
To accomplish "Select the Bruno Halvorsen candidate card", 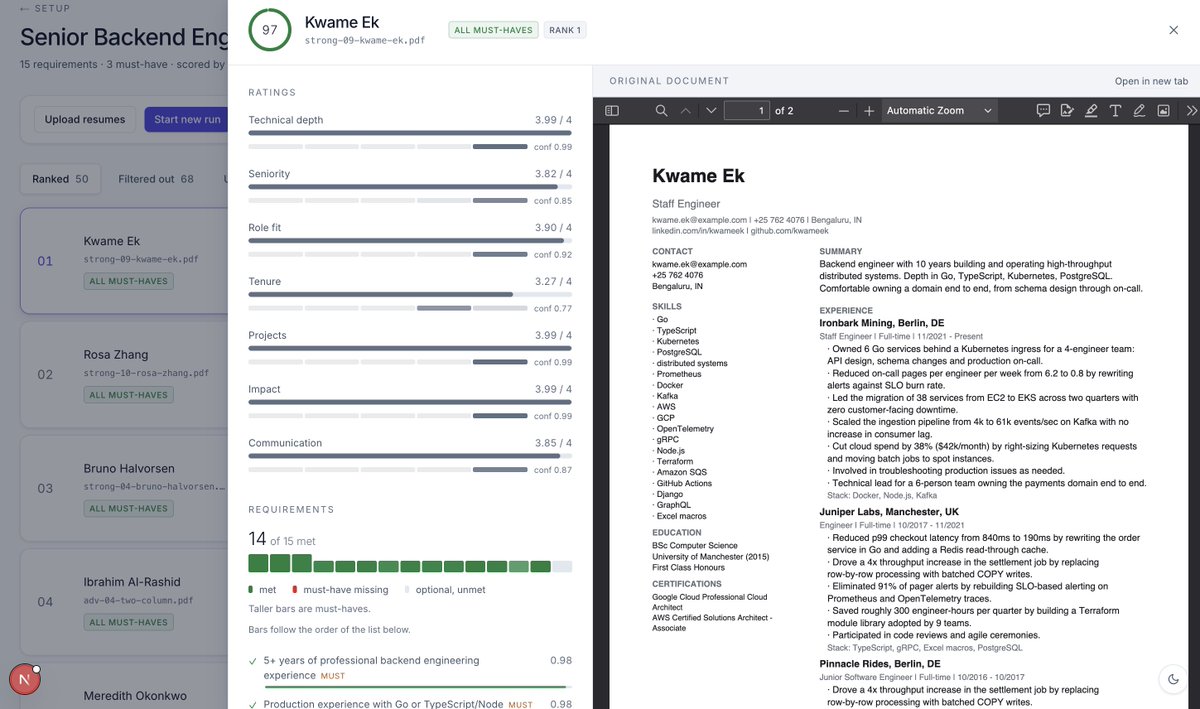I will point(124,488).
